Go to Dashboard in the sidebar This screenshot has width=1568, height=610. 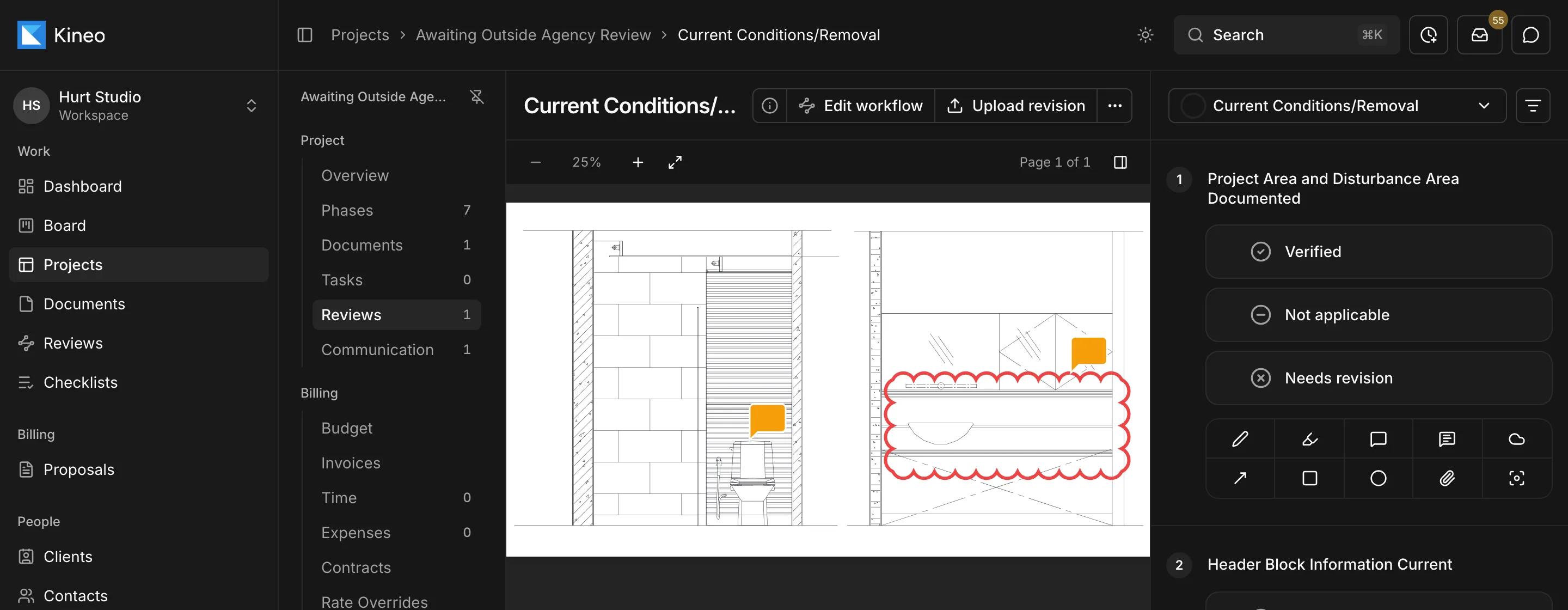[139, 186]
